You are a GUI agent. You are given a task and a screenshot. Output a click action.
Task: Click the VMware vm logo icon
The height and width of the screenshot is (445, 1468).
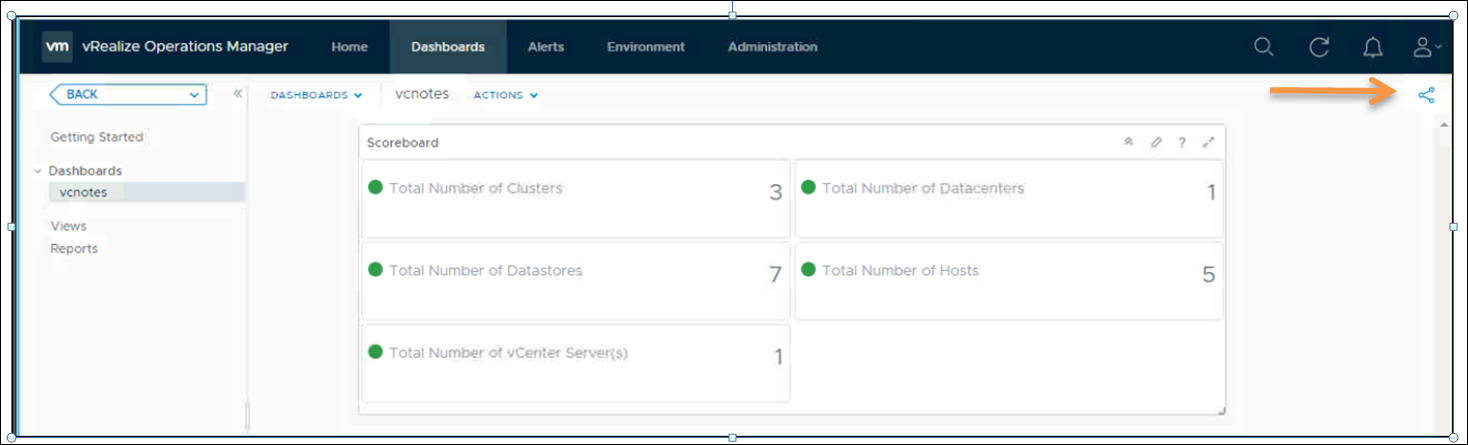[x=57, y=46]
